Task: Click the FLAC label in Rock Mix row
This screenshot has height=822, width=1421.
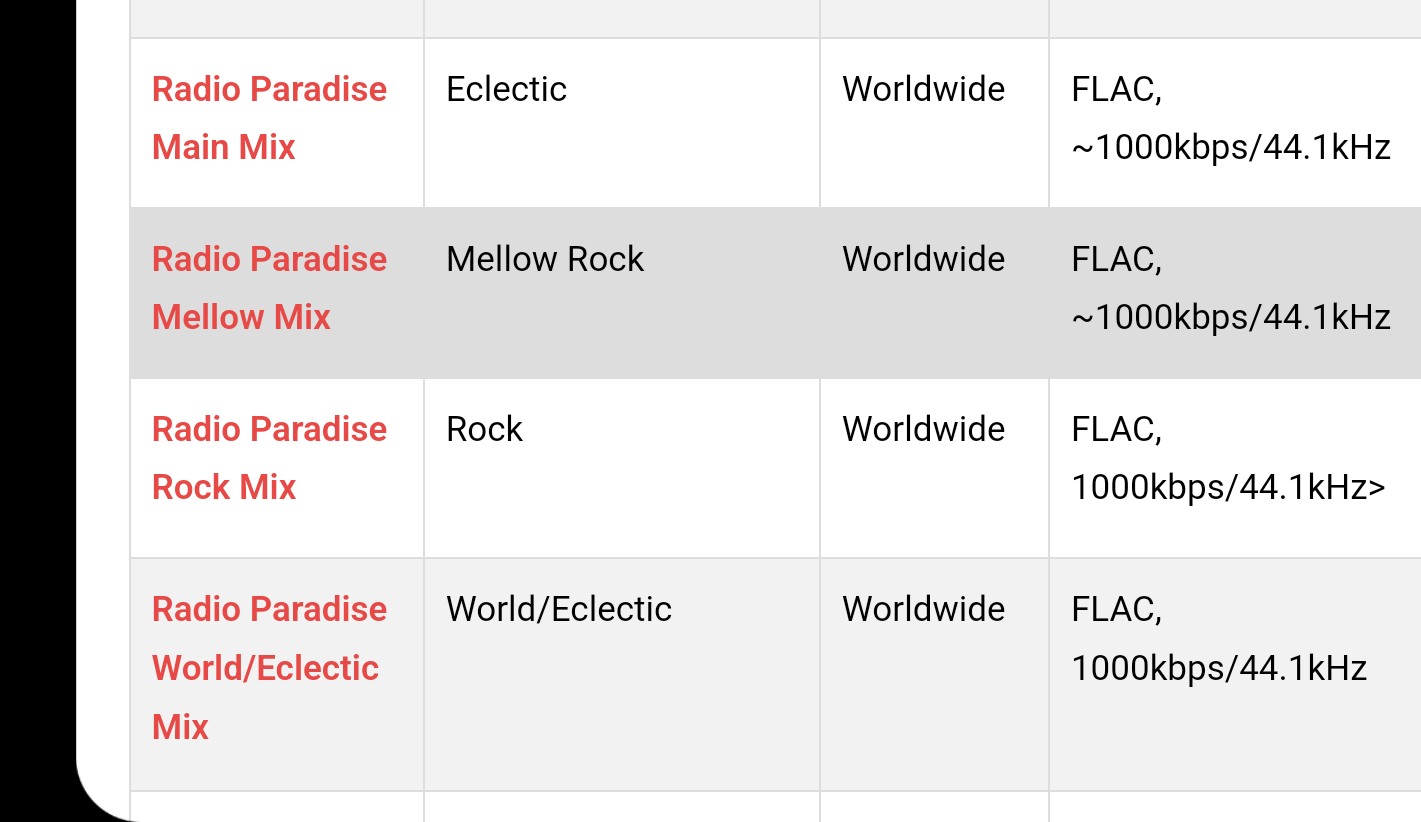Action: (x=1116, y=430)
